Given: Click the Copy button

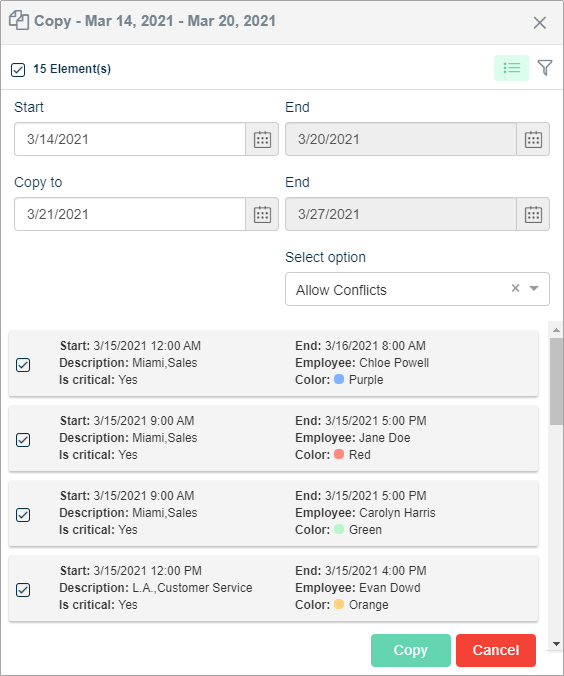Looking at the screenshot, I should [410, 650].
